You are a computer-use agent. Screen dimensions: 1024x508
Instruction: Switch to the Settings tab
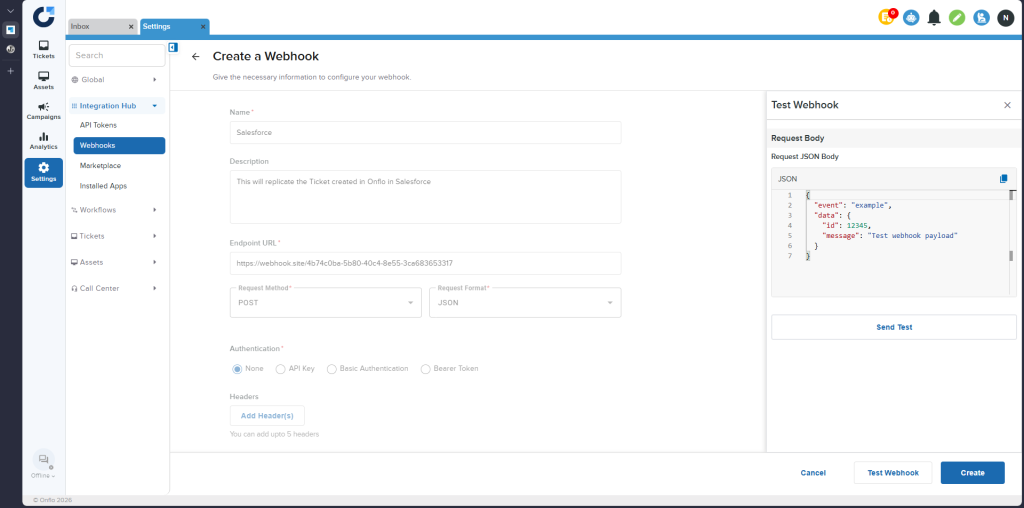click(x=174, y=27)
